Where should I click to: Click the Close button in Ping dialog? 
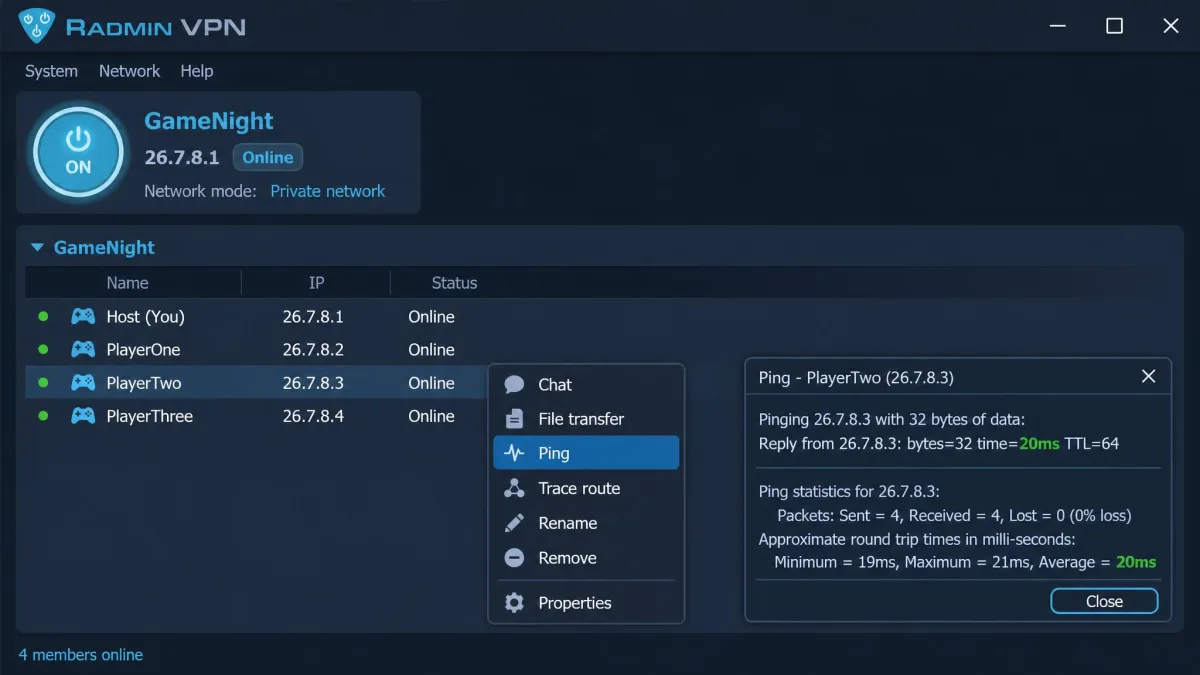click(1104, 601)
